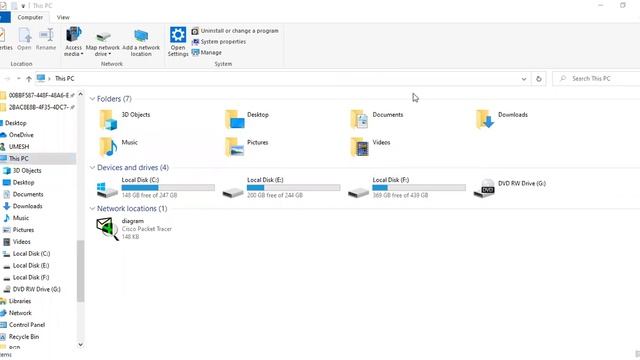
Task: Open Settings gear in the ribbon
Action: pos(178,42)
